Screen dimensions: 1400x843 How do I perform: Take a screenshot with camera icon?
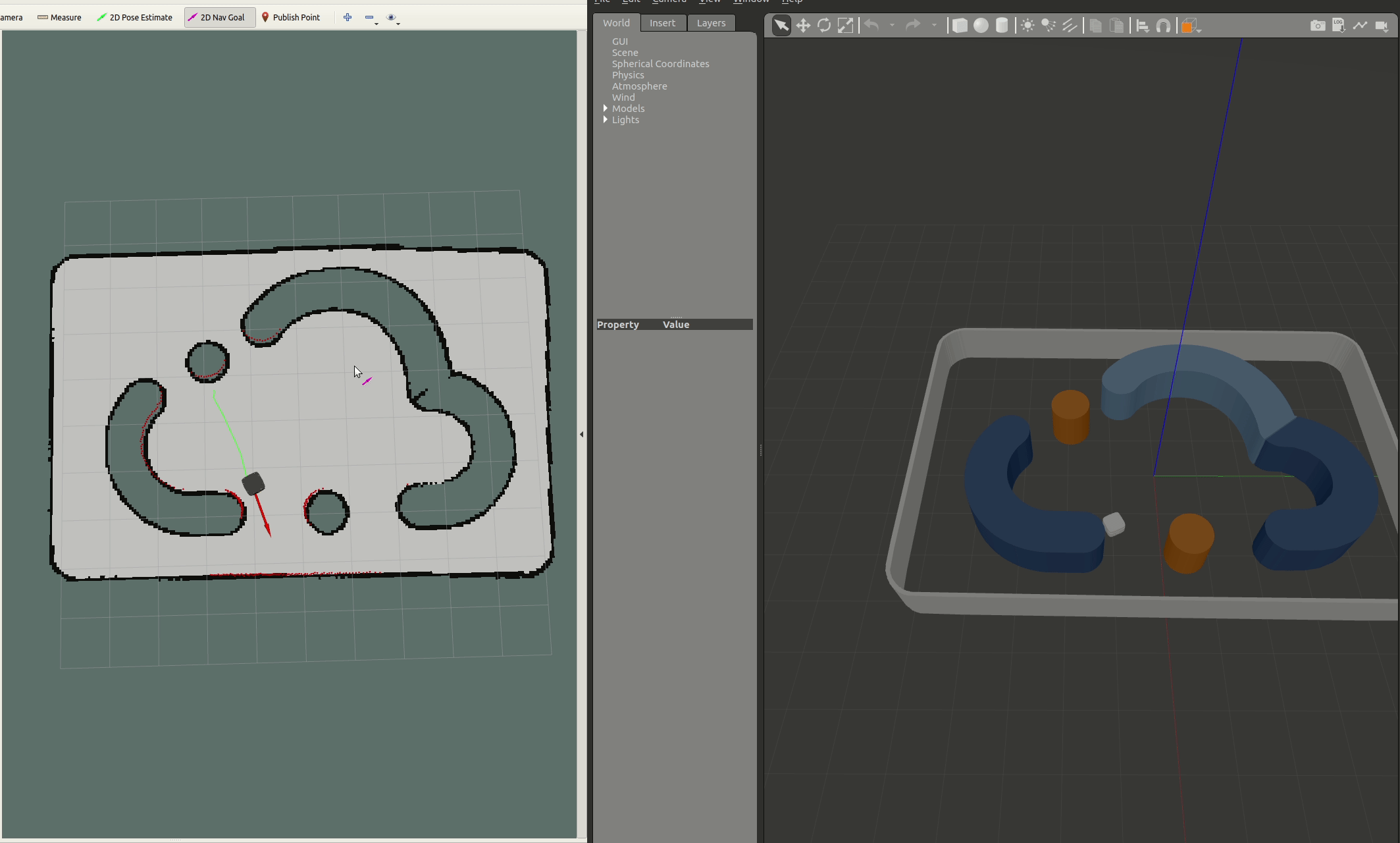[1318, 26]
